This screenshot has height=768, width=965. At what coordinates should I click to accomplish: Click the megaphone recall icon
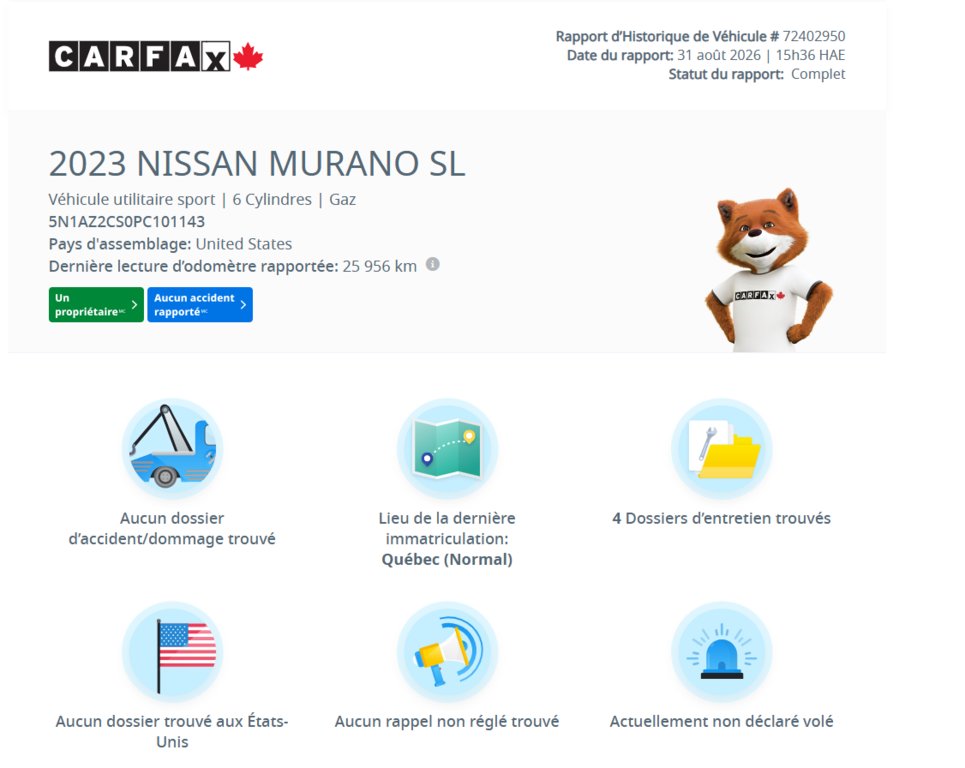[447, 652]
